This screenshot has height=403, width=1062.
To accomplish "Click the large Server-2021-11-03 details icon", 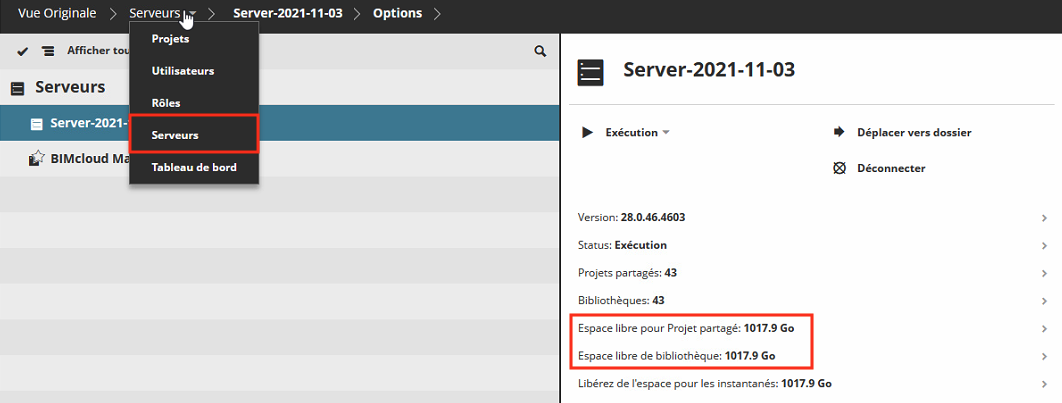I will click(x=590, y=72).
